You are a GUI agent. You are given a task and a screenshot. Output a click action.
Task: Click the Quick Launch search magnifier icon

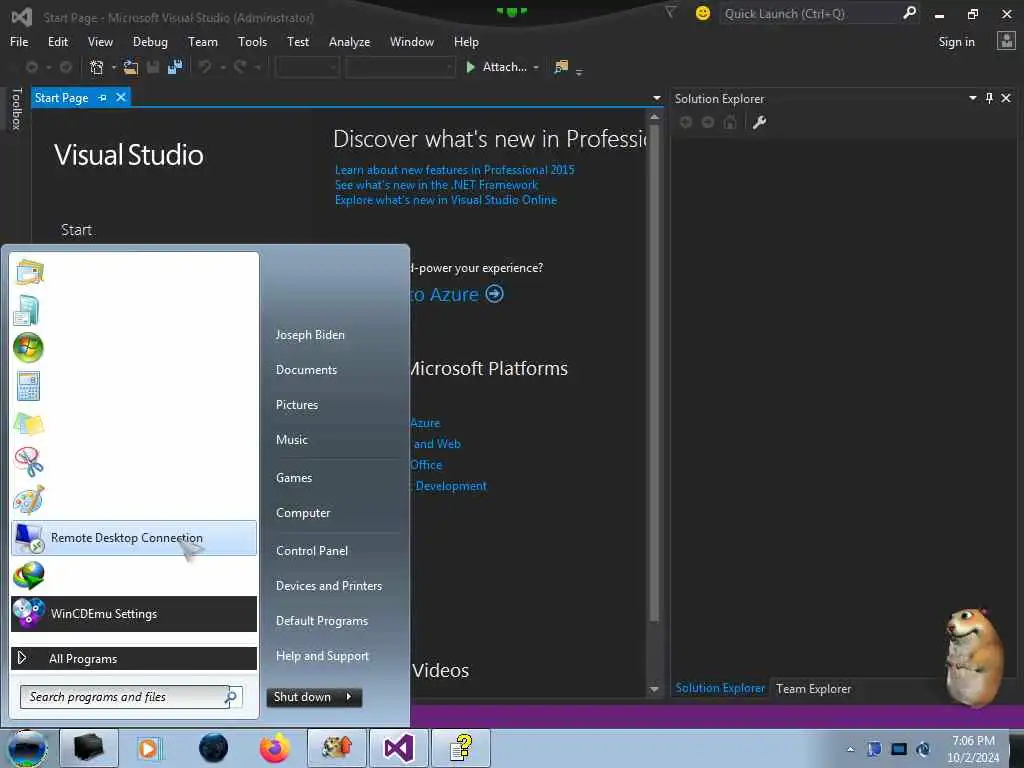[909, 13]
